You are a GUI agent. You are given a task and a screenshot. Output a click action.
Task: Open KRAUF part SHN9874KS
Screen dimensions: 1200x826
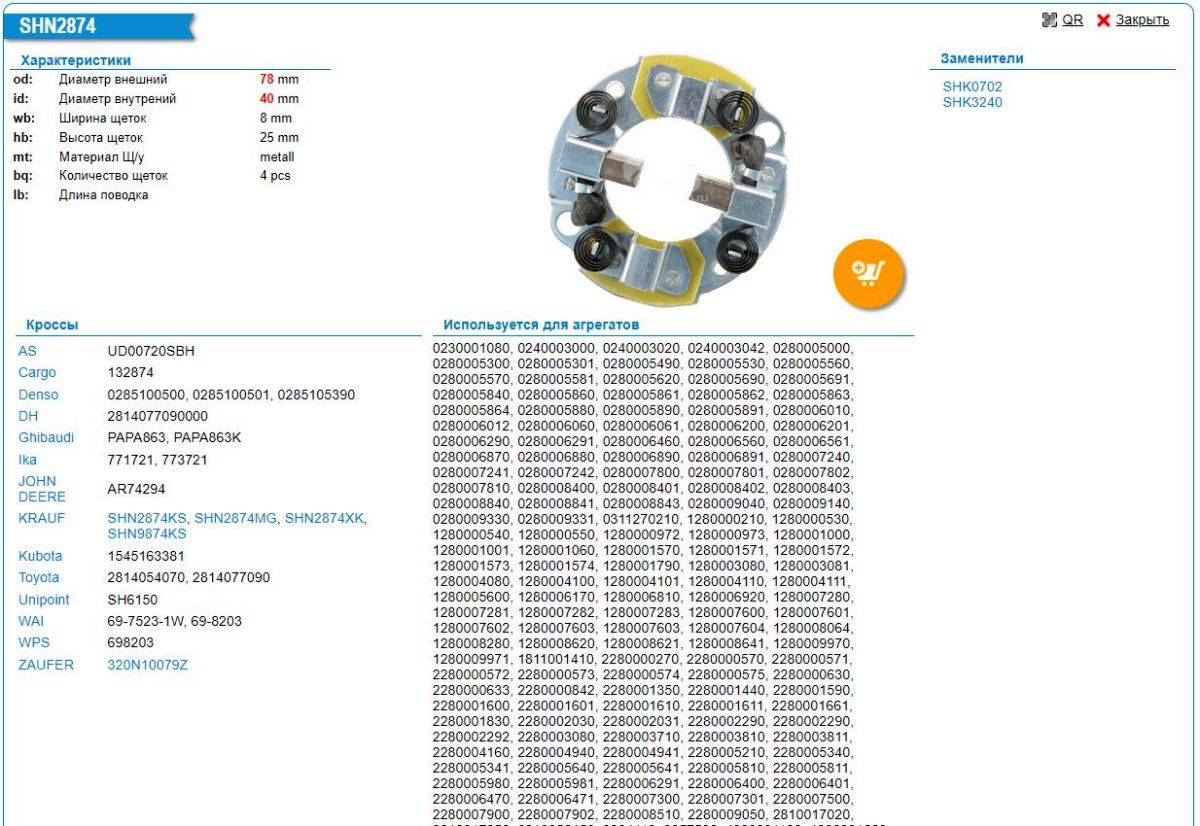pyautogui.click(x=147, y=533)
